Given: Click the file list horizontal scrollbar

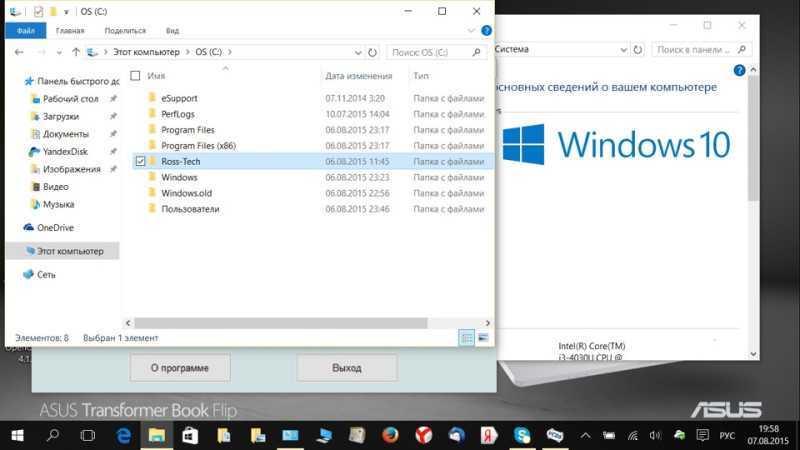Looking at the screenshot, I should click(281, 323).
